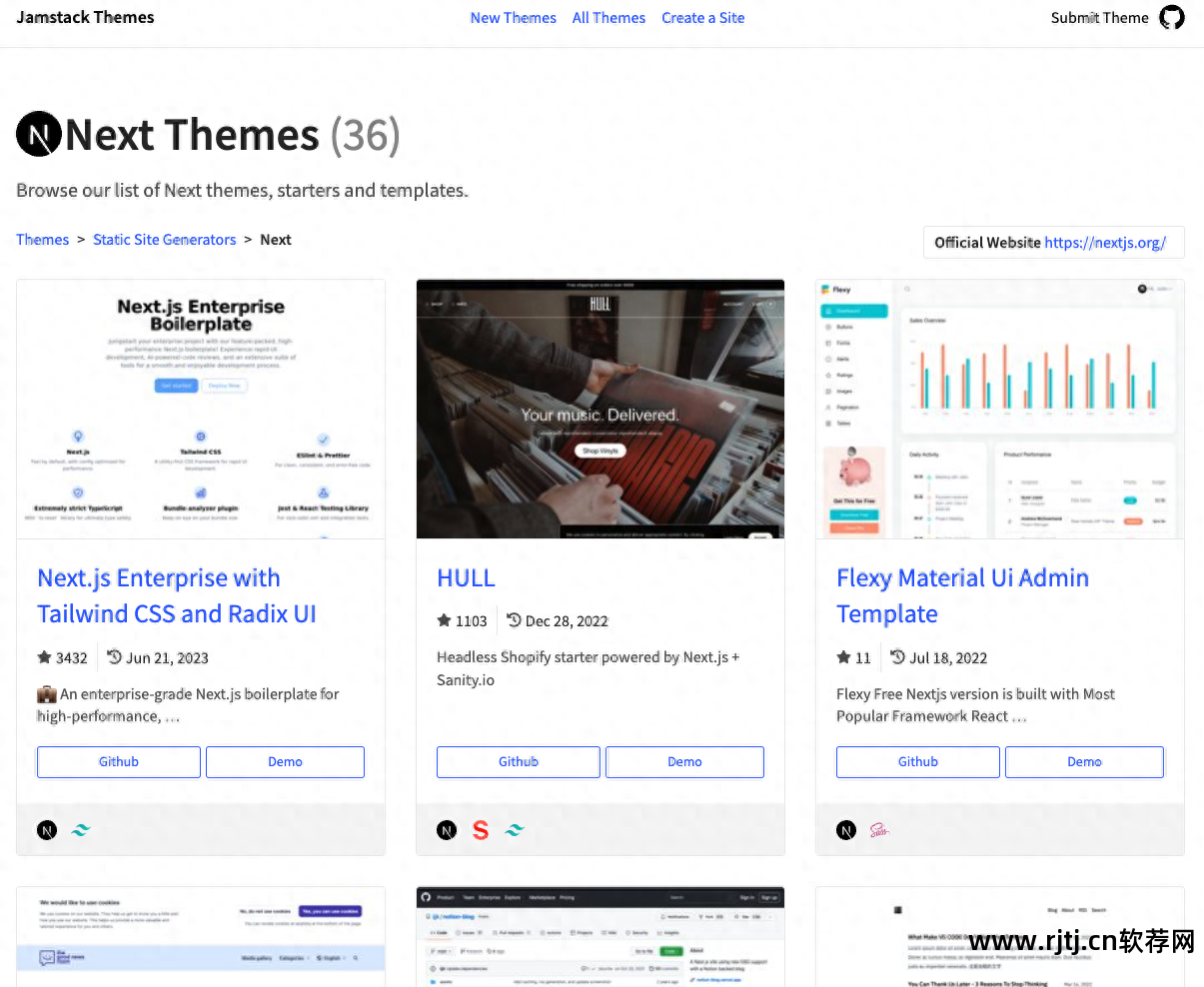Click the Next.js logo beside page title
This screenshot has width=1204, height=987.
(x=39, y=134)
